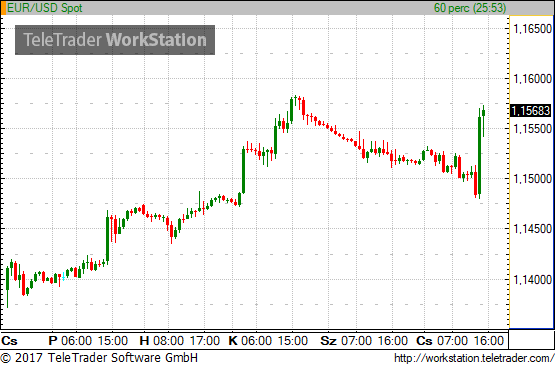The height and width of the screenshot is (367, 555).
Task: Select the 1,14000 price axis label
Action: click(x=532, y=280)
